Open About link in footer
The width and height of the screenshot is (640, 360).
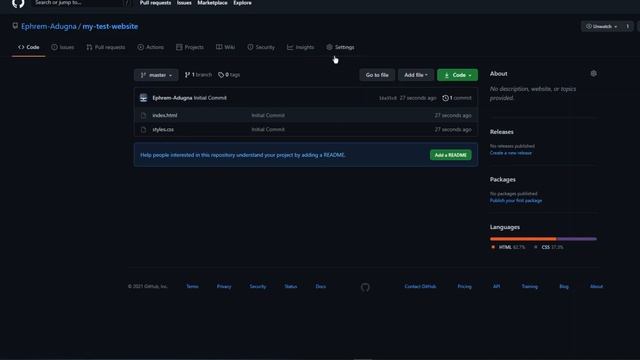click(596, 287)
